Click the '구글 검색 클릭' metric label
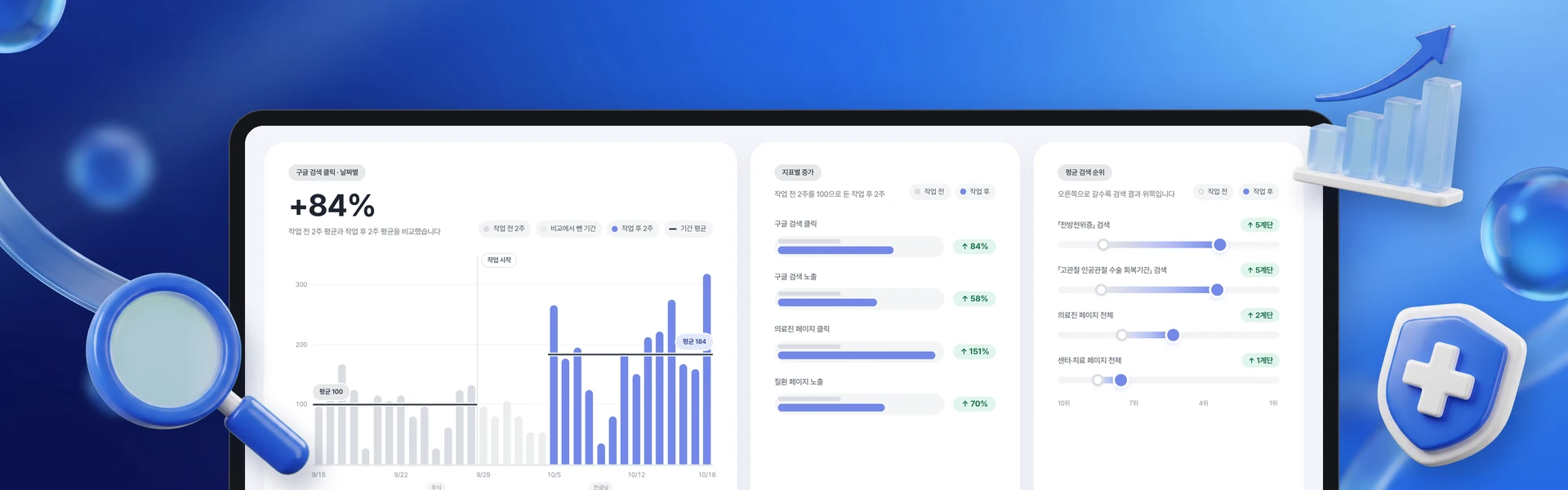The height and width of the screenshot is (490, 1568). 795,224
